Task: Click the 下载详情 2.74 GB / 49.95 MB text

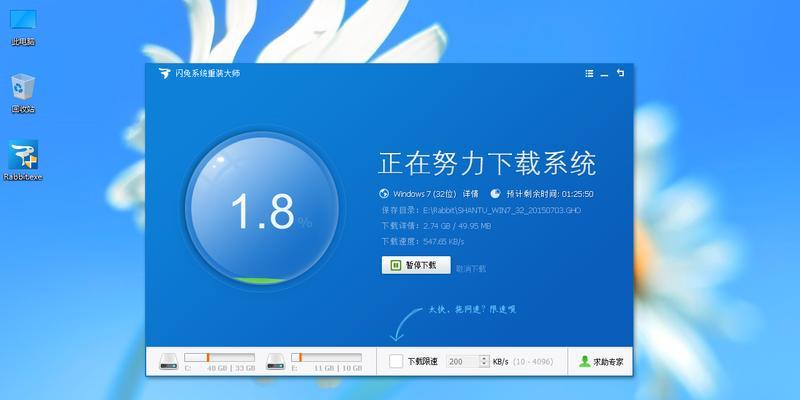Action: (436, 226)
